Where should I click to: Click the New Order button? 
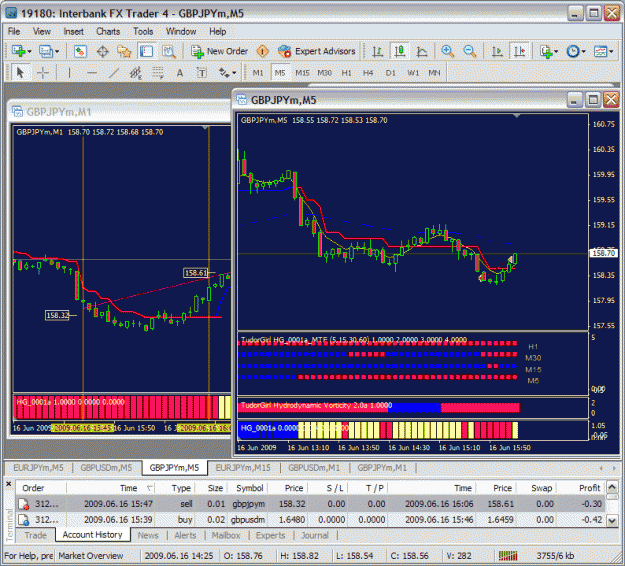[x=219, y=51]
